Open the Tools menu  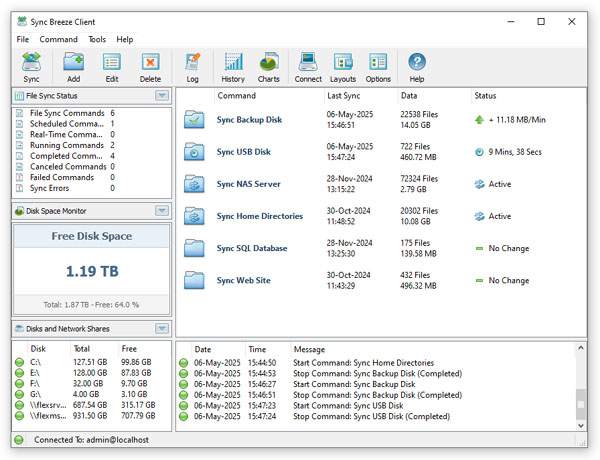[x=97, y=39]
